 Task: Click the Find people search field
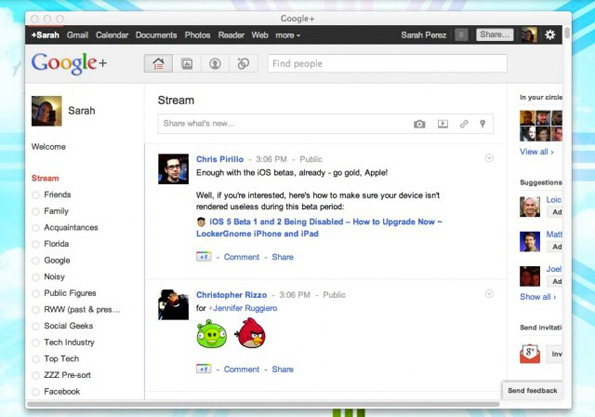tap(387, 63)
